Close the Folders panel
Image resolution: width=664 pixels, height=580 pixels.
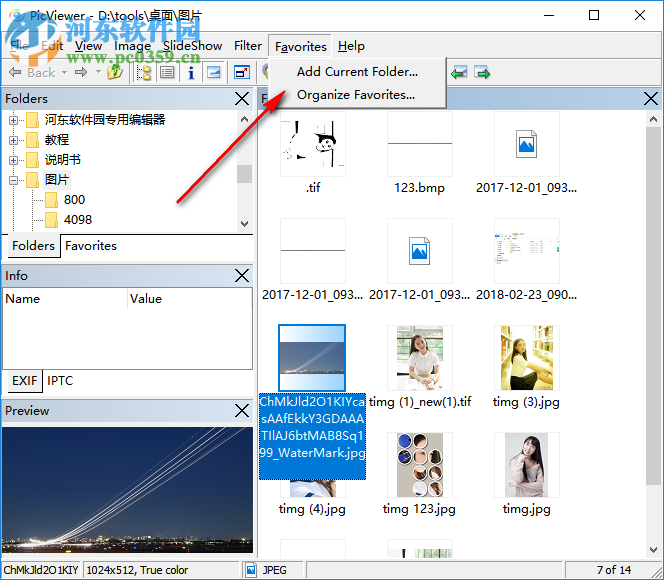pyautogui.click(x=242, y=99)
